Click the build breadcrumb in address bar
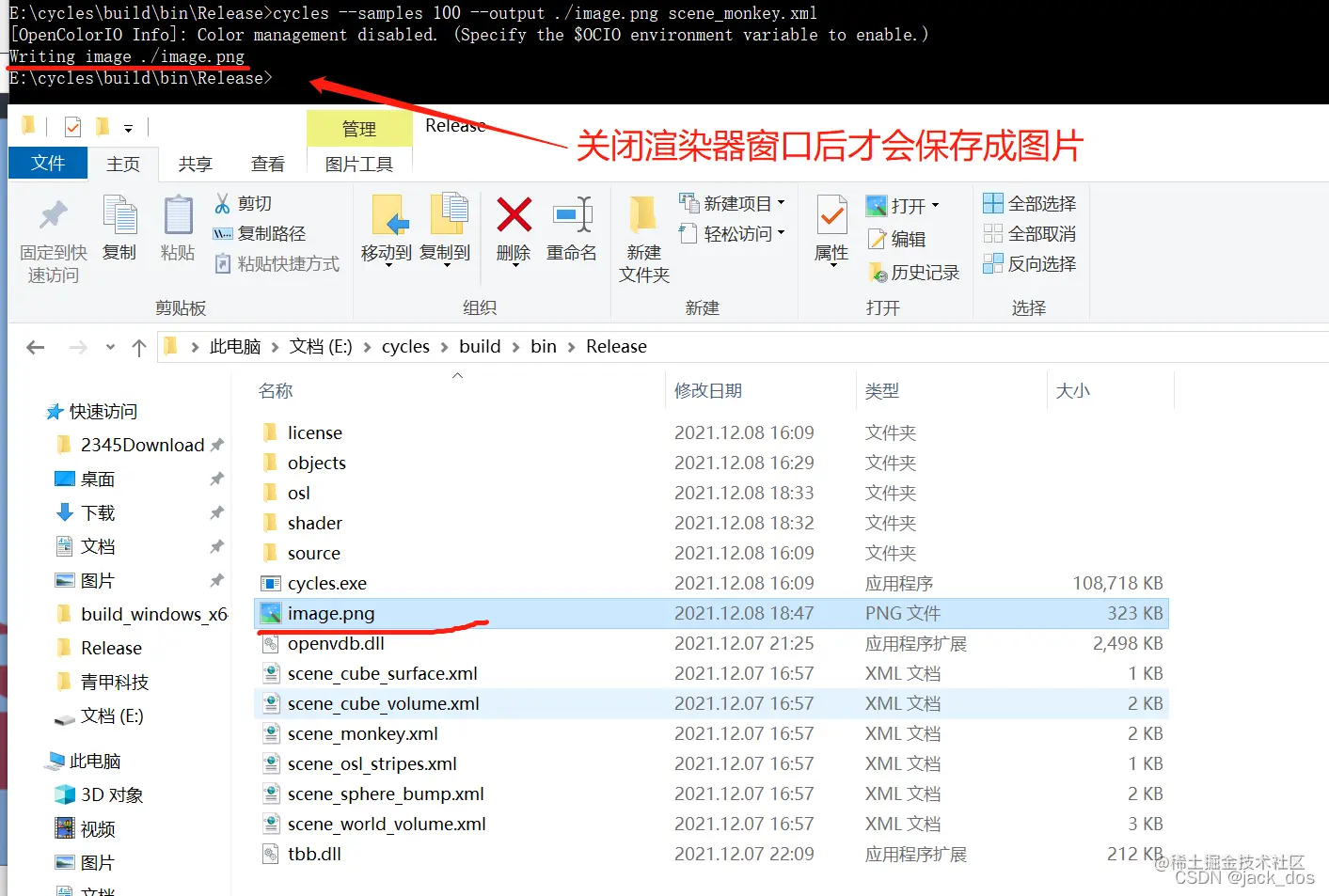Screen dimensions: 1329x896 tap(480, 347)
